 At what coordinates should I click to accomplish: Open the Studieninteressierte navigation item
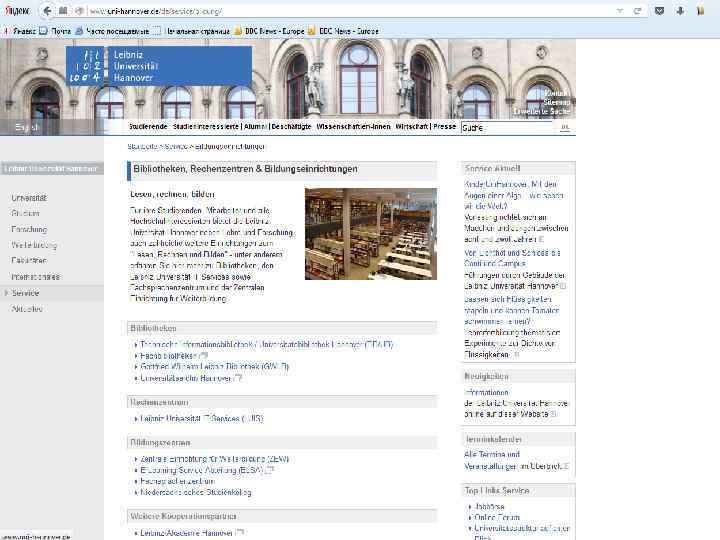click(x=206, y=126)
